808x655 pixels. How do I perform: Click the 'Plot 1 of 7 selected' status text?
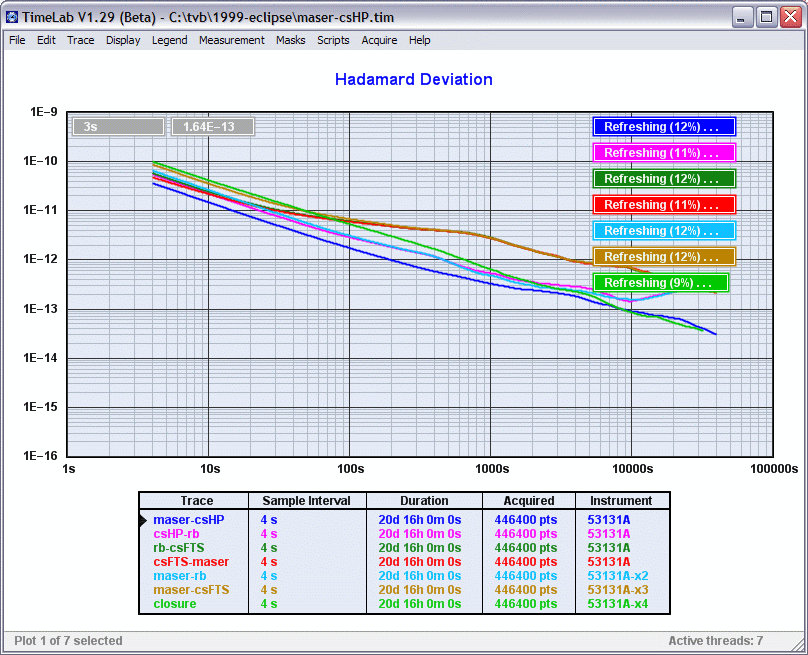pos(68,641)
